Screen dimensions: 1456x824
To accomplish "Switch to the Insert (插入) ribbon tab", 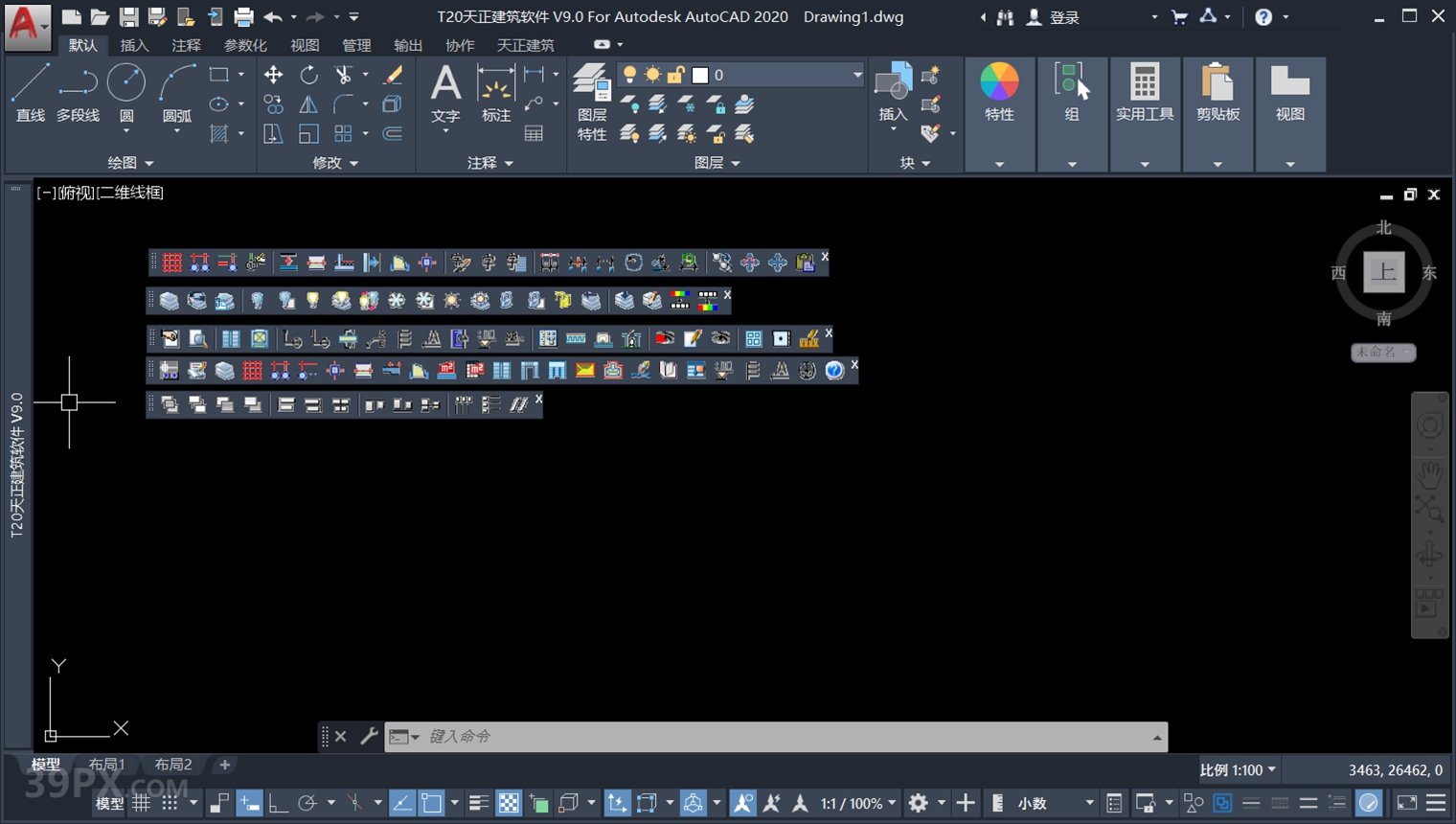I will [134, 45].
